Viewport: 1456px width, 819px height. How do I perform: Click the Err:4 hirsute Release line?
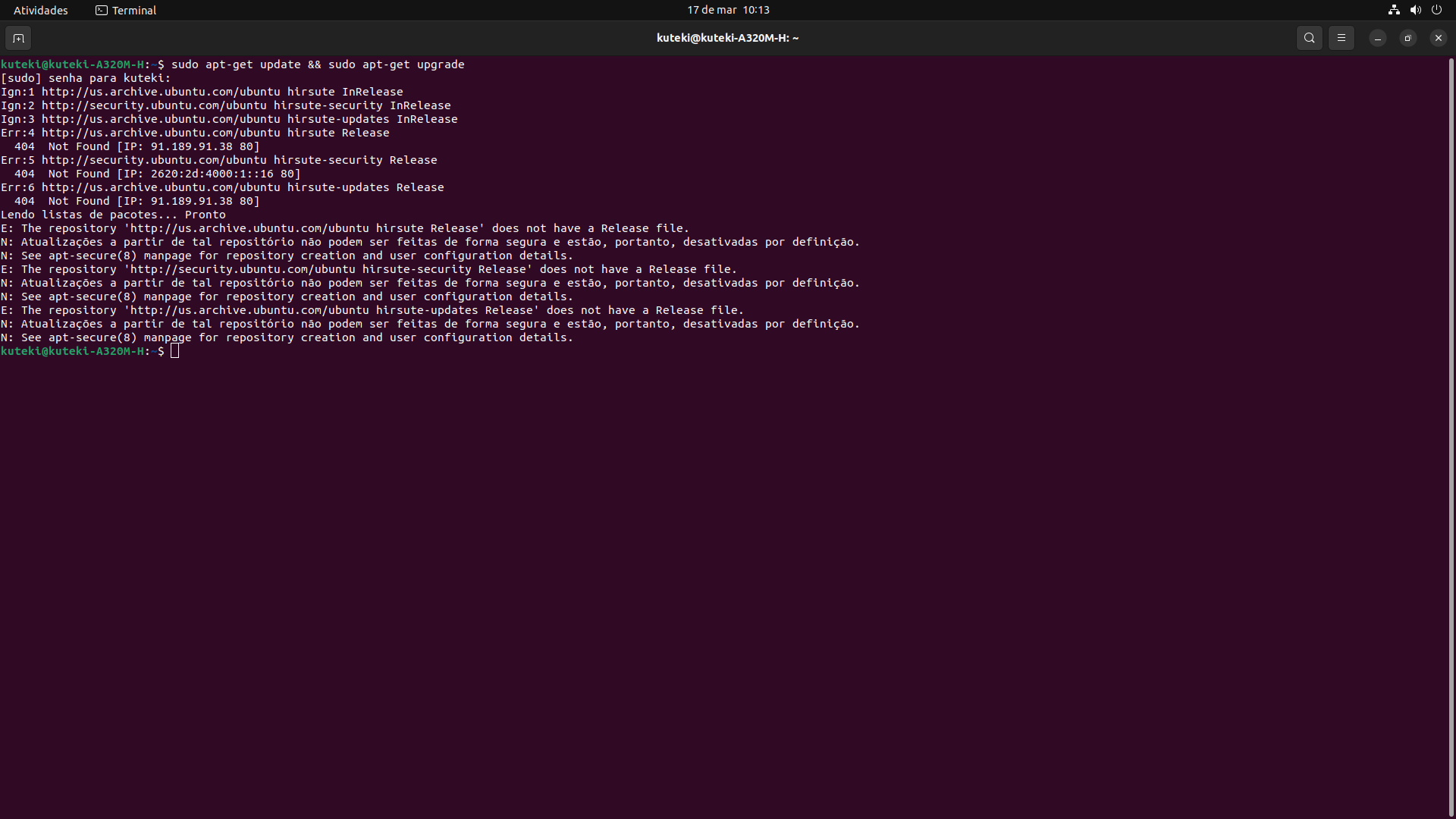point(195,133)
